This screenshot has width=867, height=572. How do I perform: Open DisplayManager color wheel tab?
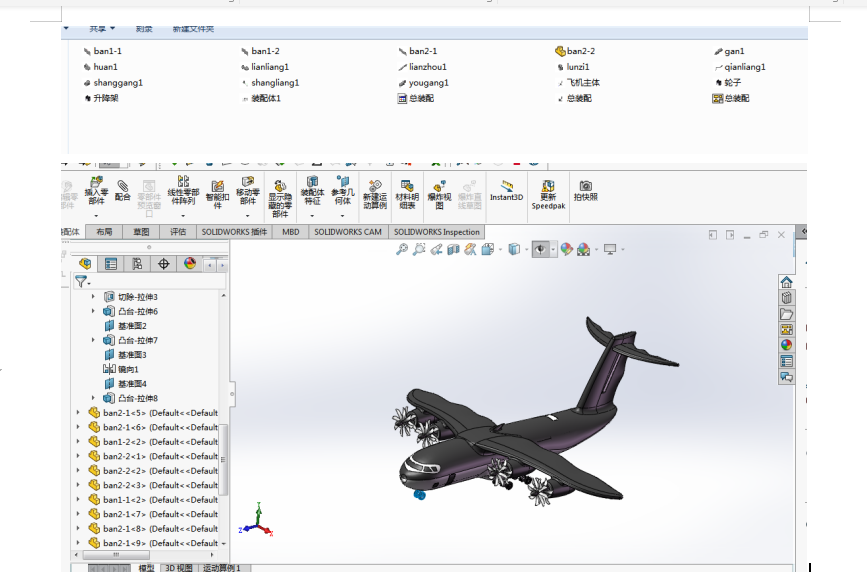click(190, 264)
